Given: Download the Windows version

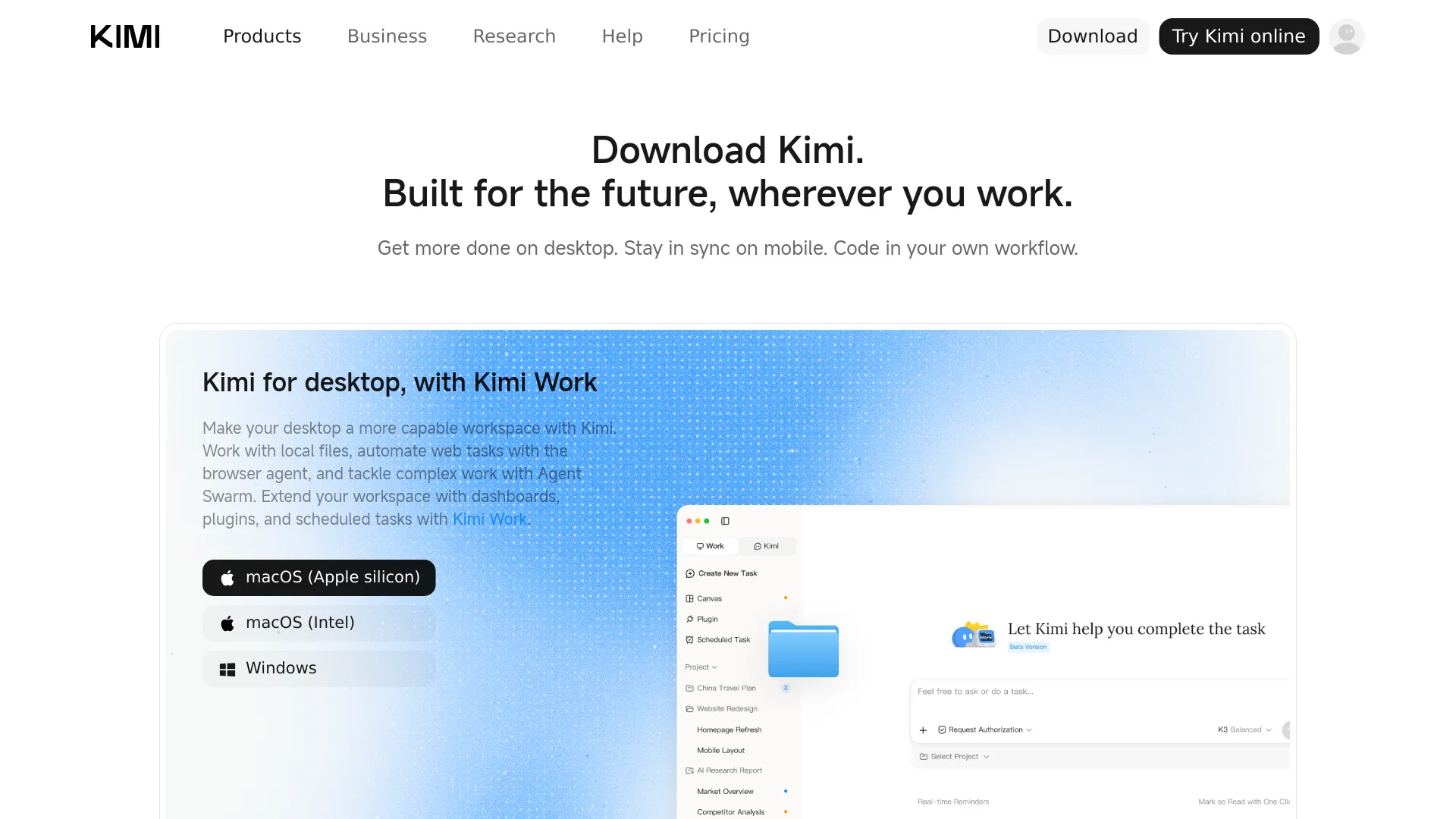Looking at the screenshot, I should pyautogui.click(x=318, y=669).
